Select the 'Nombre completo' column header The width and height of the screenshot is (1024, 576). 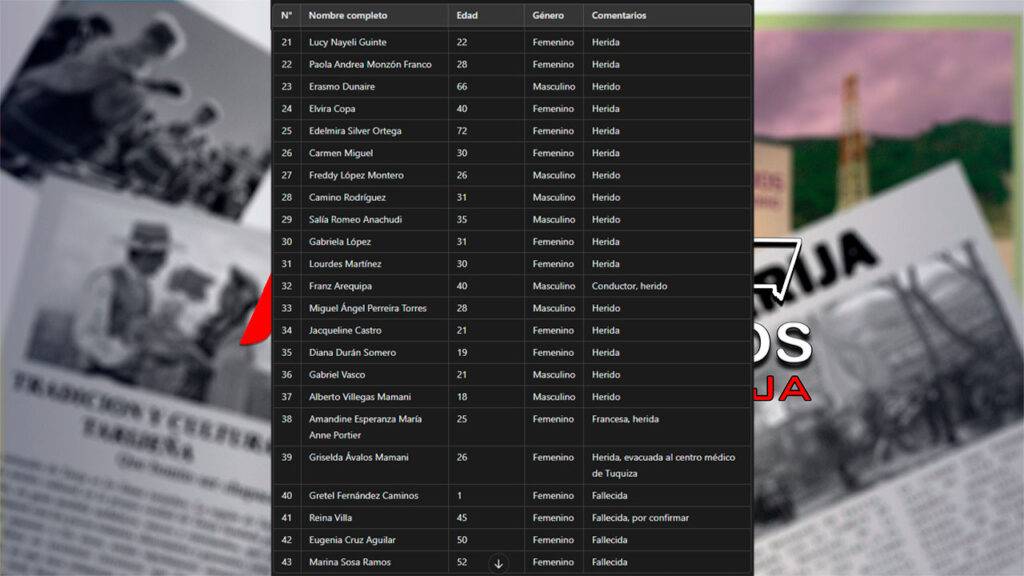click(348, 16)
